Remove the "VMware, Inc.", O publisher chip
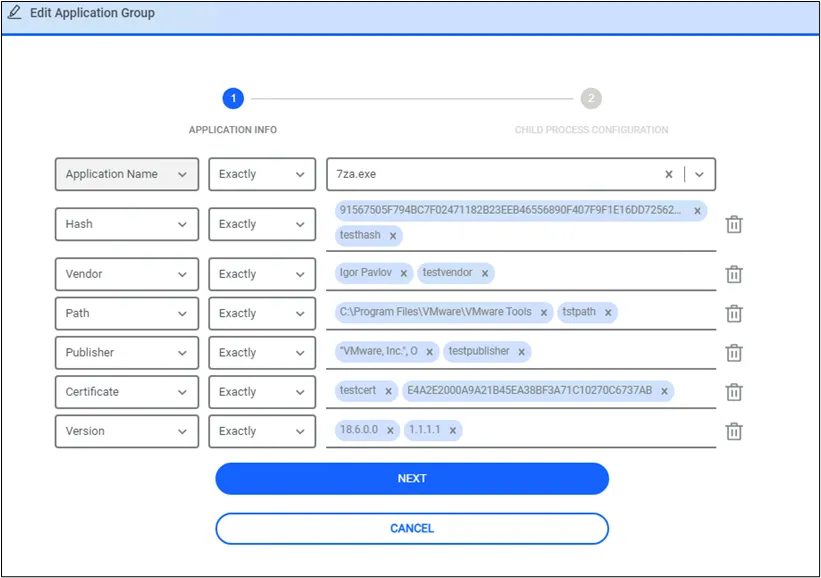This screenshot has width=821, height=578. 429,352
